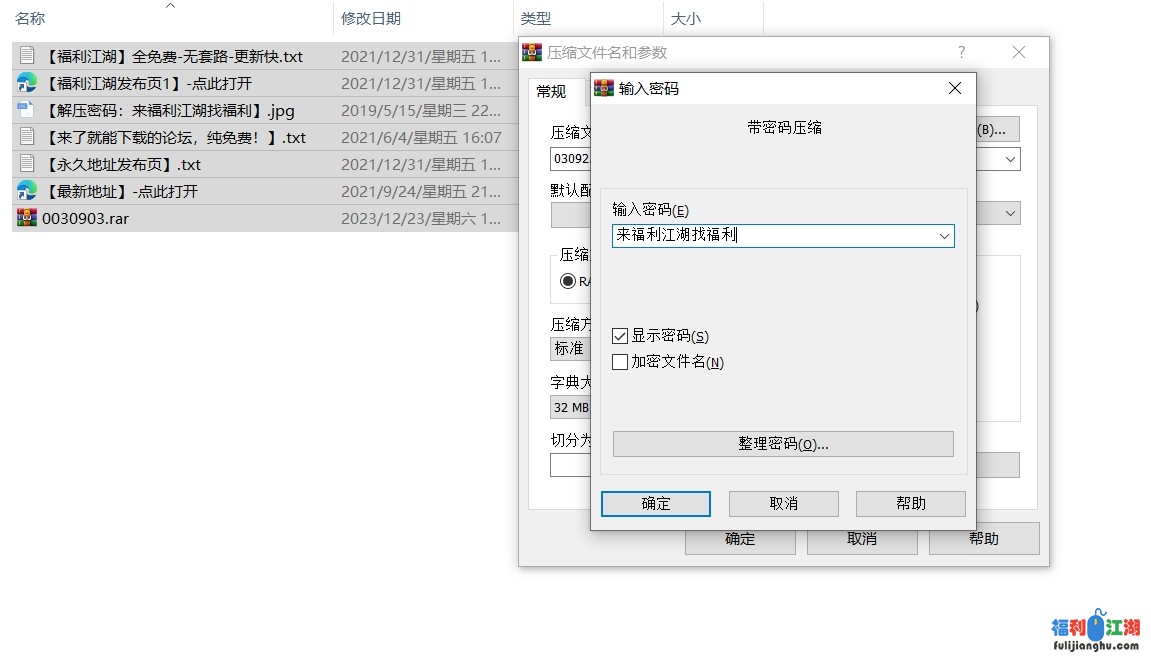Click the Edge icon beside 【最新地址】-点此打开
1151x661 pixels.
point(26,190)
